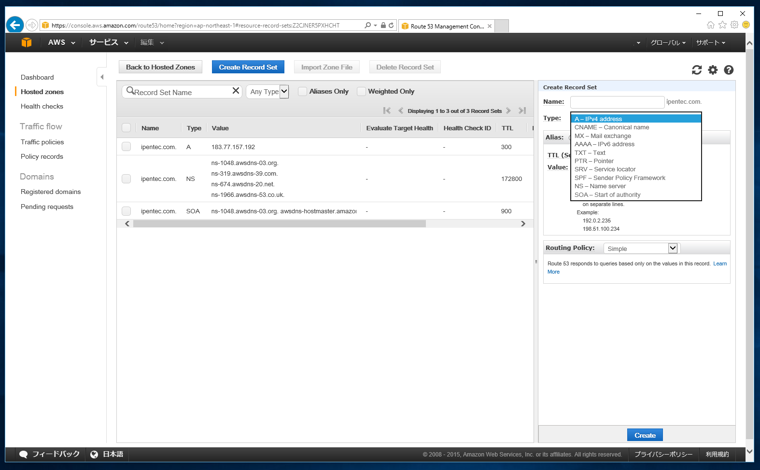This screenshot has width=760, height=470.
Task: Click the lock icon in address bar
Action: pyautogui.click(x=383, y=25)
